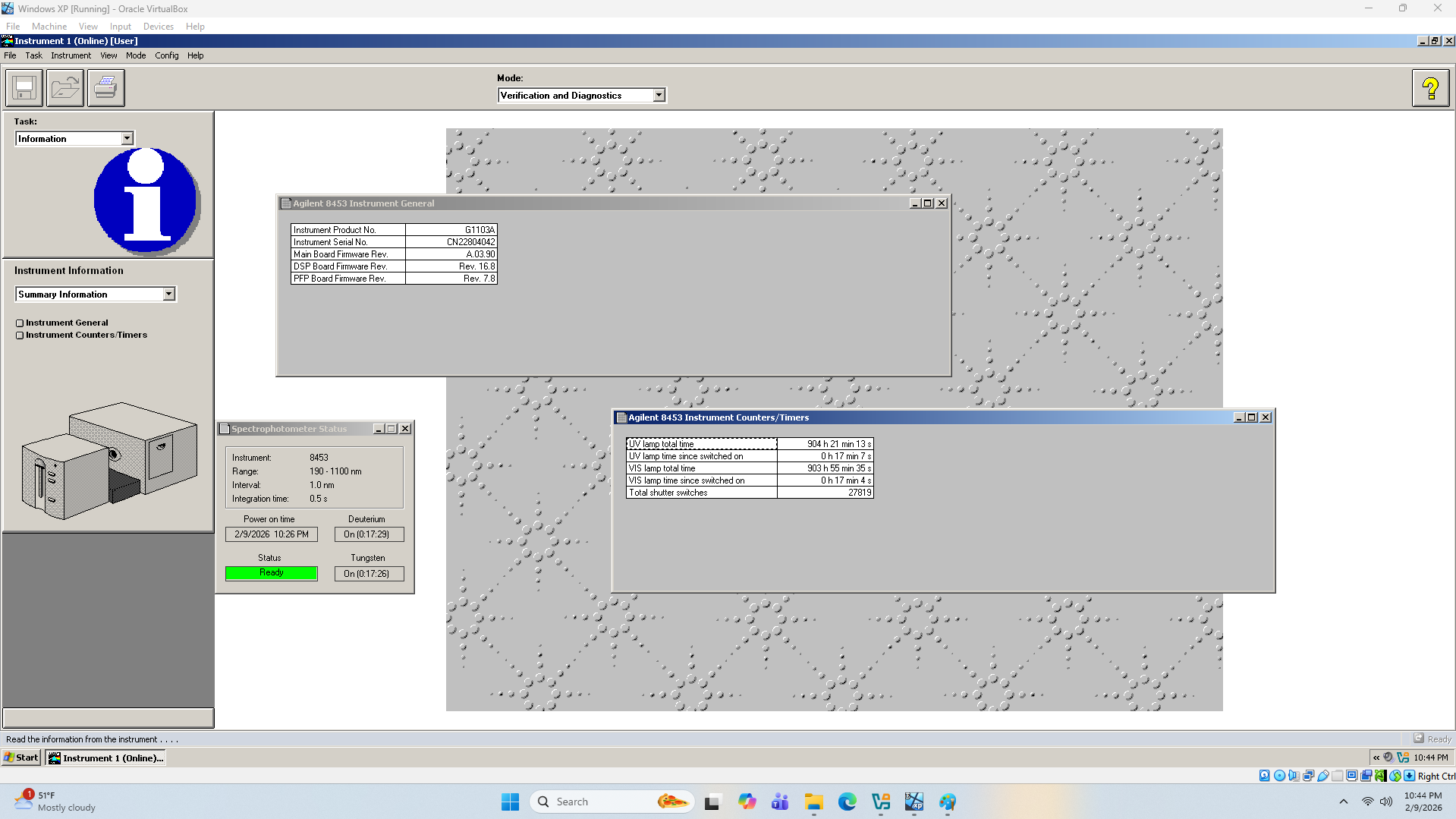Open Microsoft Edge from host taskbar

pos(847,802)
